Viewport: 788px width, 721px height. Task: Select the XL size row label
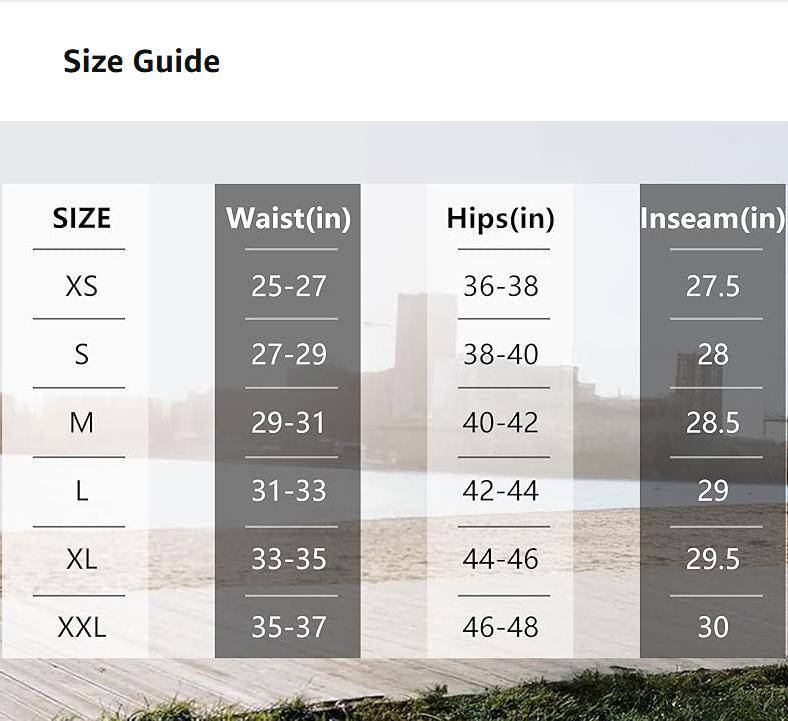[81, 558]
